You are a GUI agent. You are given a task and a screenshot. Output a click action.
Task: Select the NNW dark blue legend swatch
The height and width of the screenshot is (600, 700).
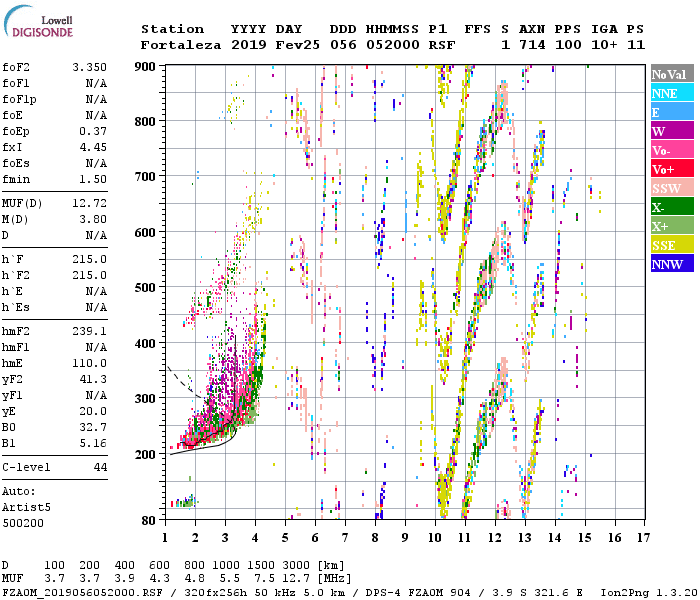tap(672, 264)
